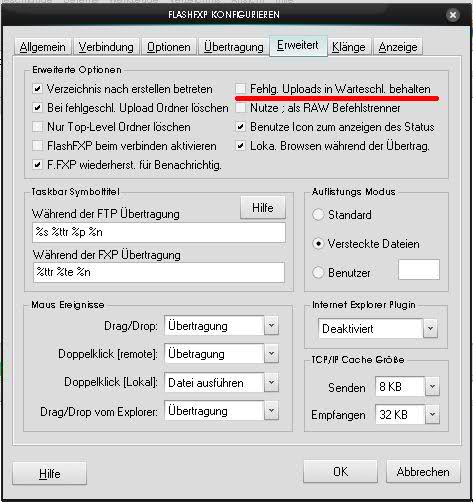This screenshot has width=473, height=502.
Task: Select the Optionen tab
Action: pos(169,47)
